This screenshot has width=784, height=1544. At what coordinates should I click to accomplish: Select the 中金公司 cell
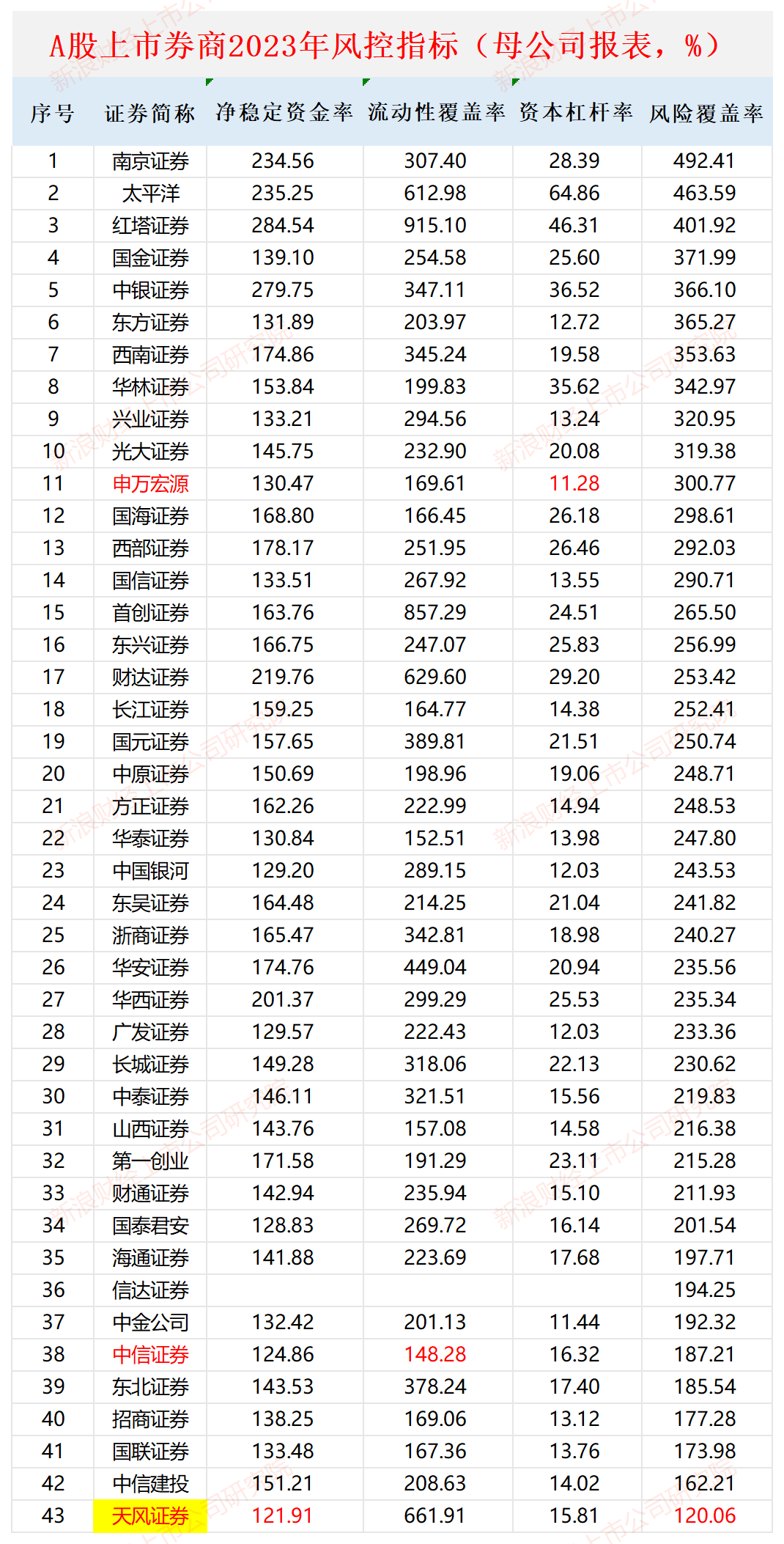150,1323
